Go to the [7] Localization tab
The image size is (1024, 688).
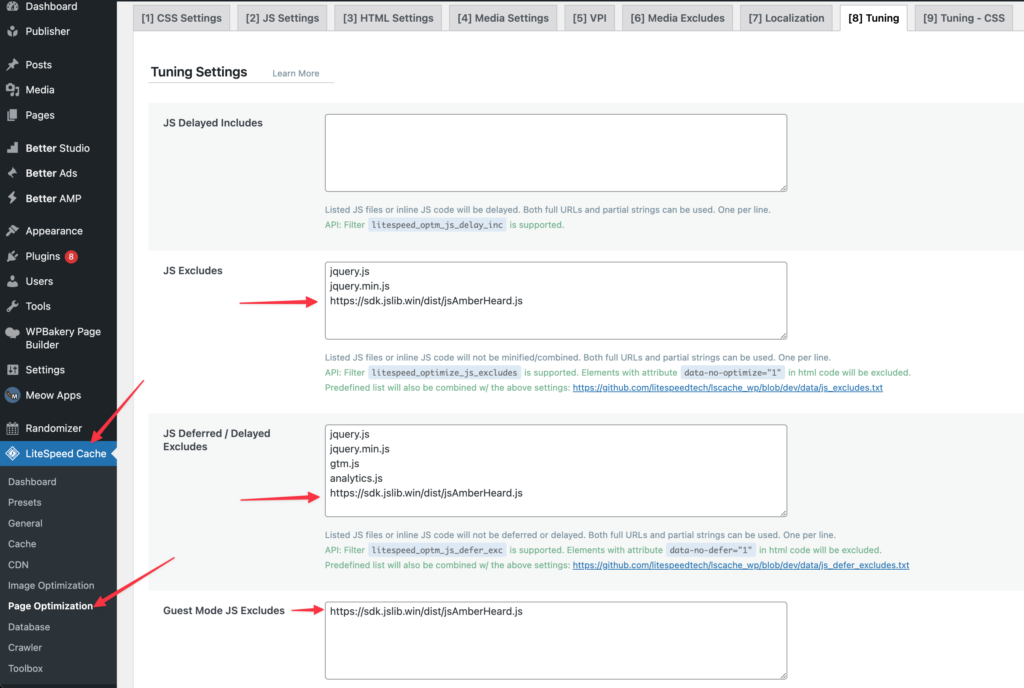786,18
